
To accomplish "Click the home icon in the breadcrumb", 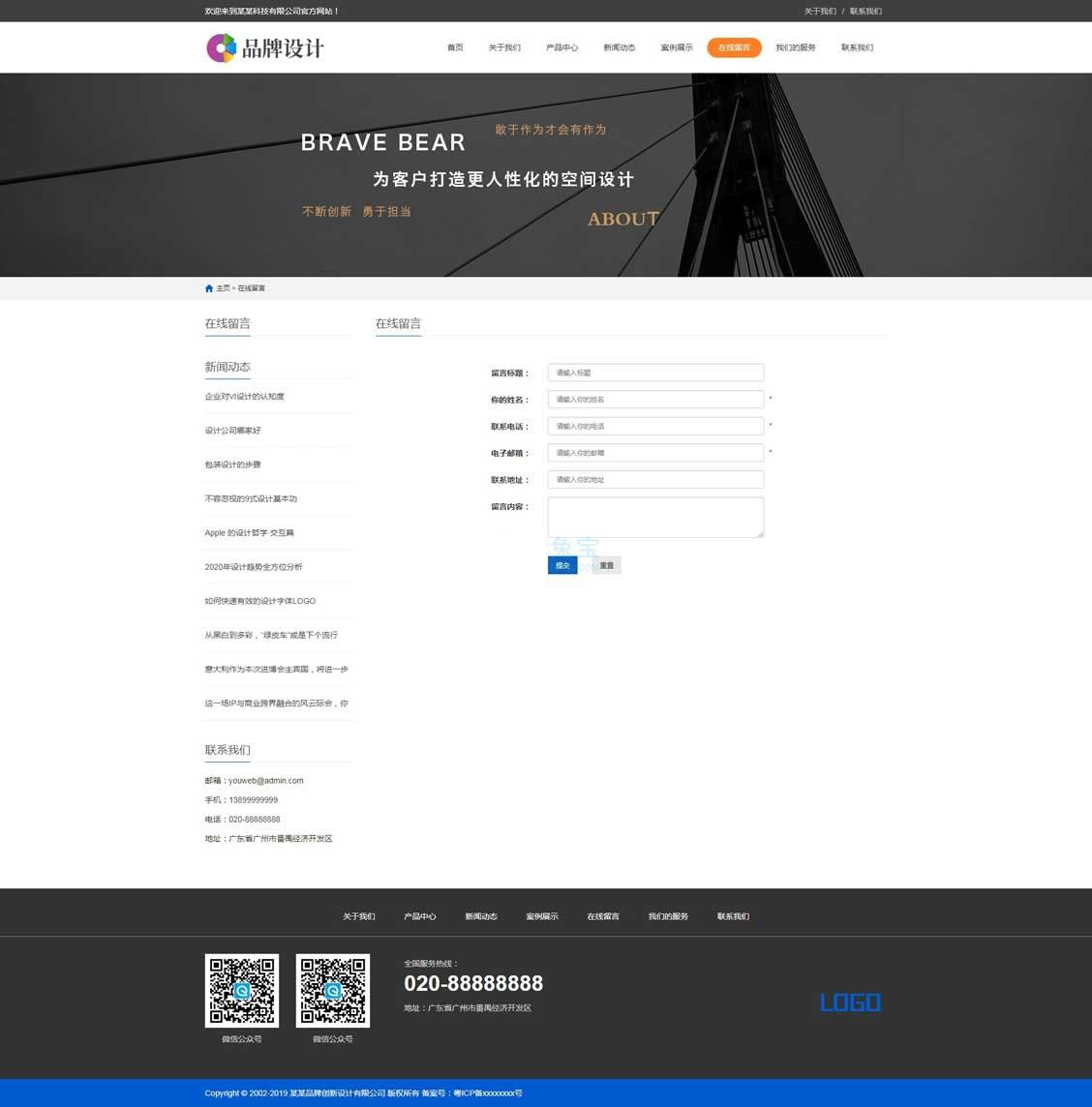I will [x=209, y=288].
